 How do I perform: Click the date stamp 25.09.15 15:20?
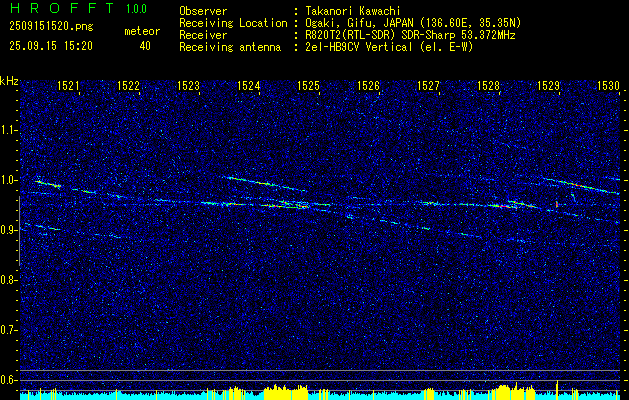[x=51, y=46]
